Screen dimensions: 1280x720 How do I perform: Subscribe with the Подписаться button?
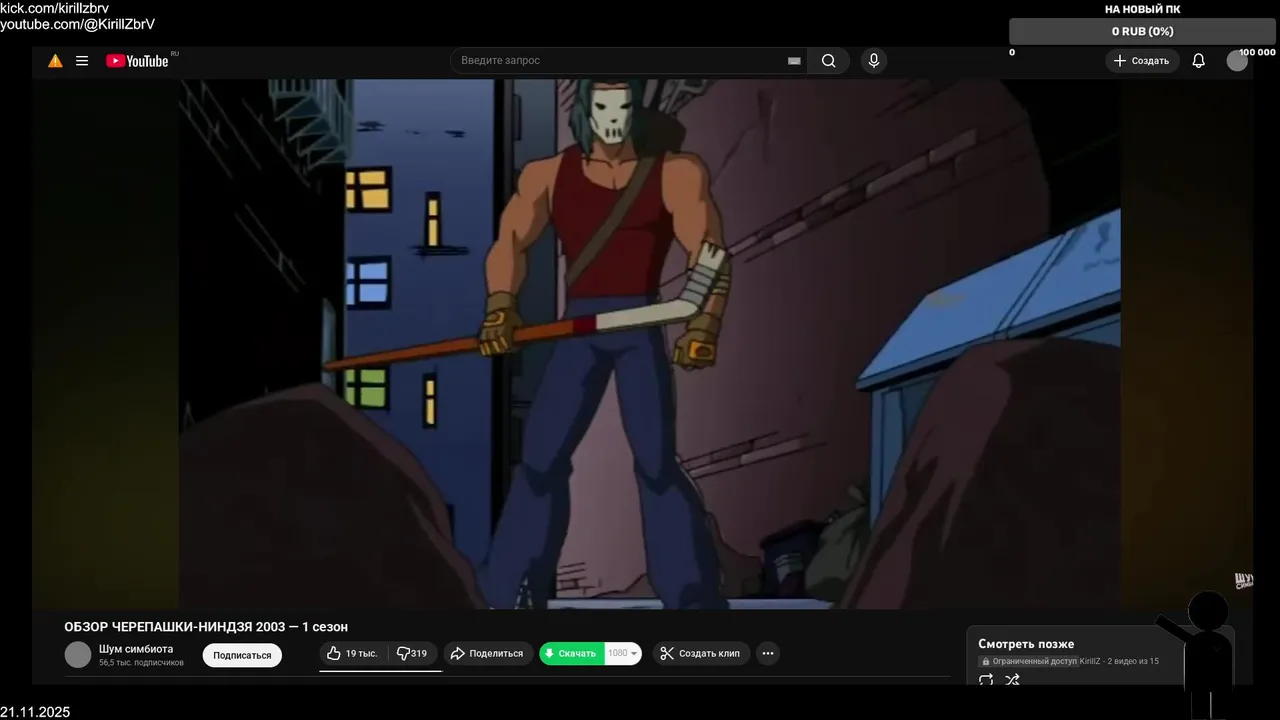pos(242,655)
